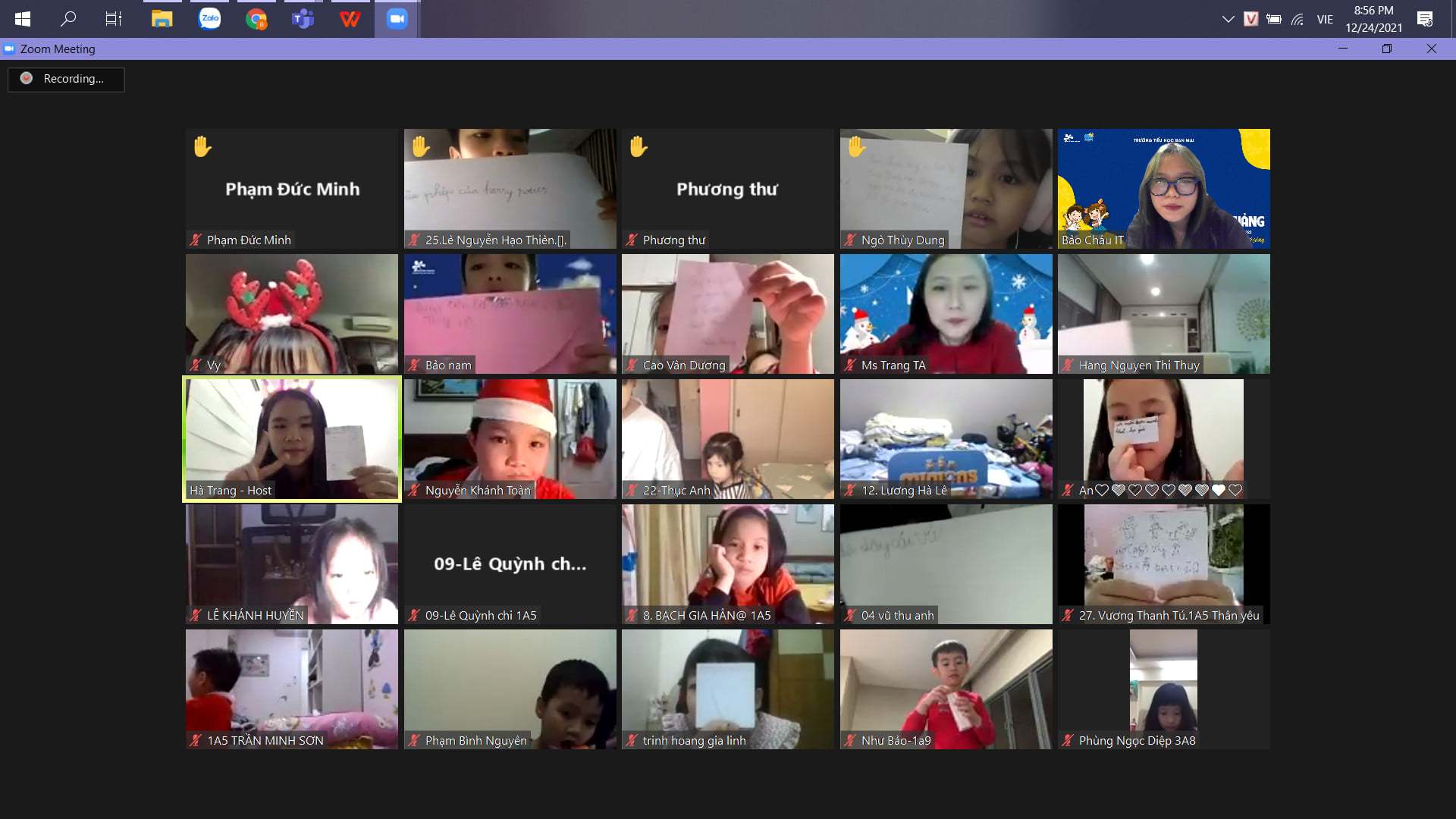Open Wi-Fi network flyout in tray

[x=1298, y=19]
